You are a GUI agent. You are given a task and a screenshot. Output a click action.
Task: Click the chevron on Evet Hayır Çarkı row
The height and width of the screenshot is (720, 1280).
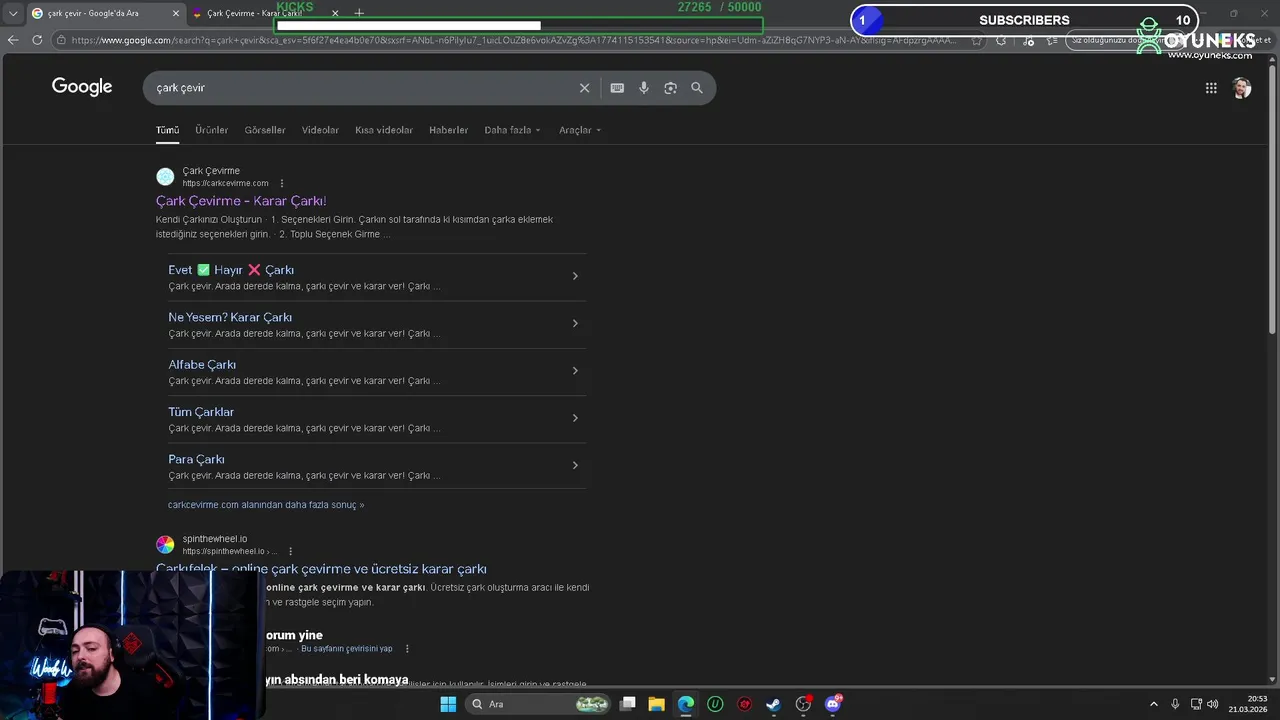coord(575,276)
